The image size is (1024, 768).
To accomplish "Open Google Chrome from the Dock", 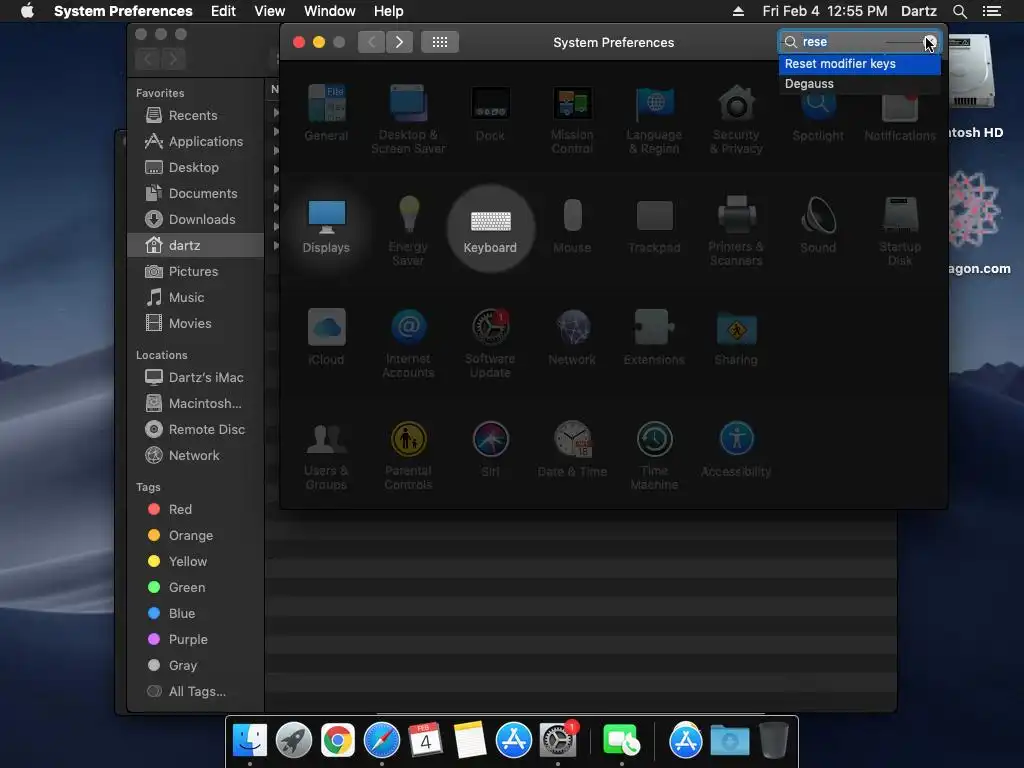I will point(338,741).
